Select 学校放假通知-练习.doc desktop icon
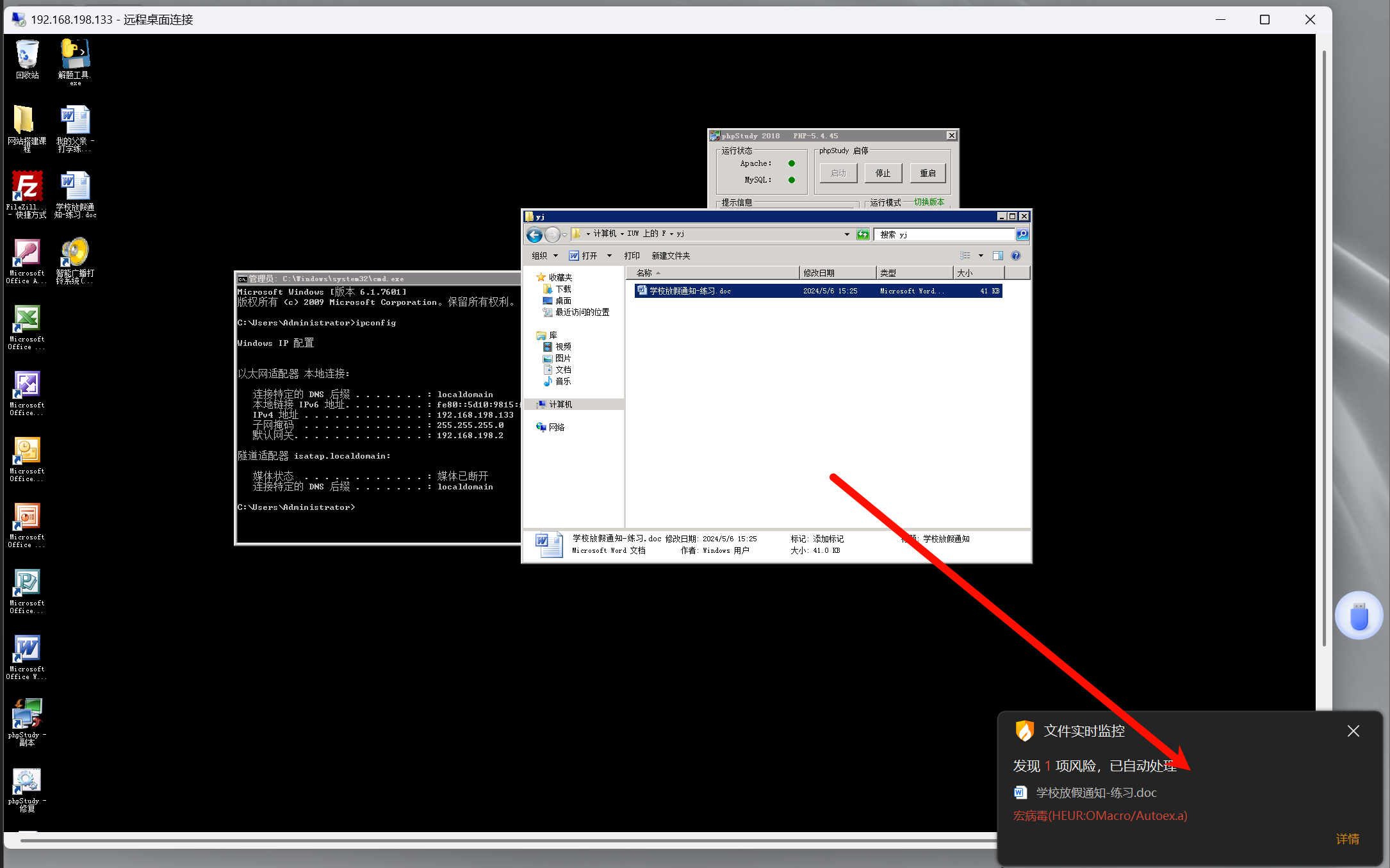1390x868 pixels. [x=75, y=194]
